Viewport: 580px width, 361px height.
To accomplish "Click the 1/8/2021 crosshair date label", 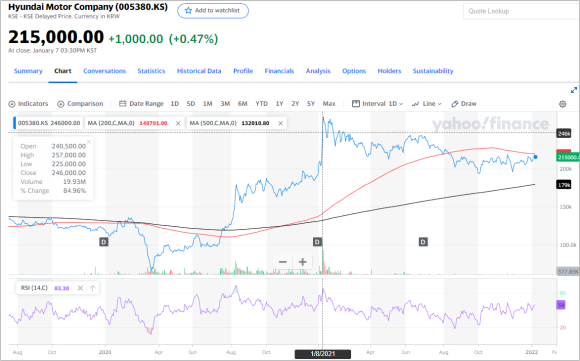I will click(x=323, y=354).
